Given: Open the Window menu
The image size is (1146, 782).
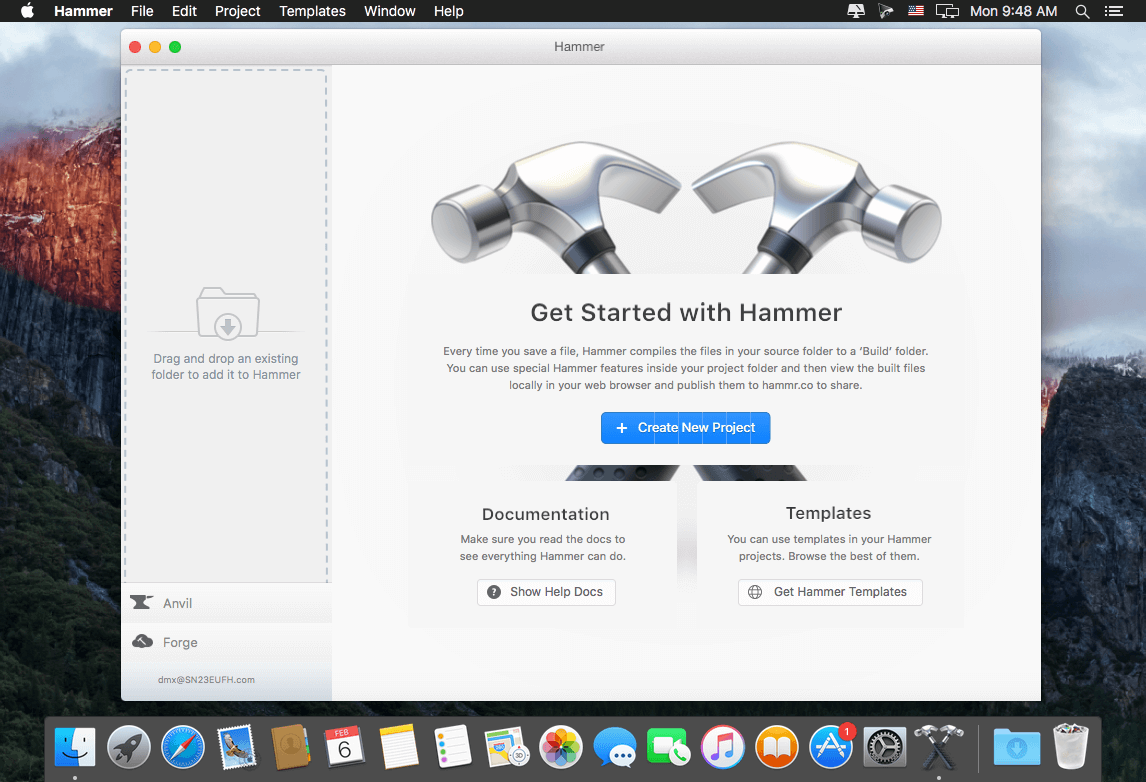Looking at the screenshot, I should (x=390, y=11).
